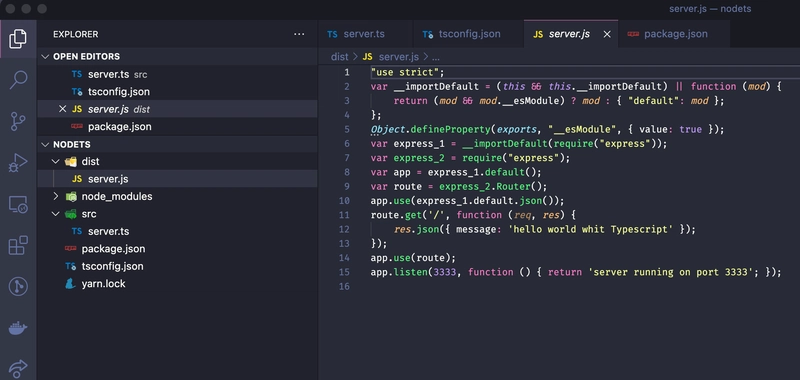The width and height of the screenshot is (800, 380).
Task: Open the Remote Explorer view
Action: 18,205
